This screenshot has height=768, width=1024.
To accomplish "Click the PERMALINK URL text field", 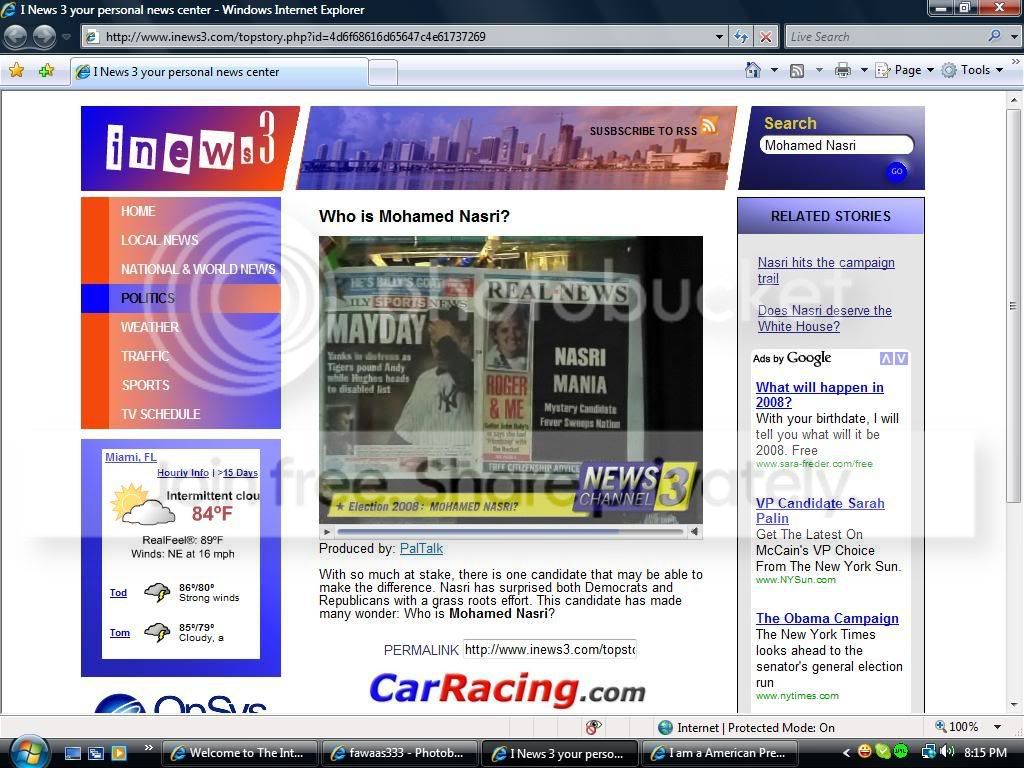I will [550, 649].
